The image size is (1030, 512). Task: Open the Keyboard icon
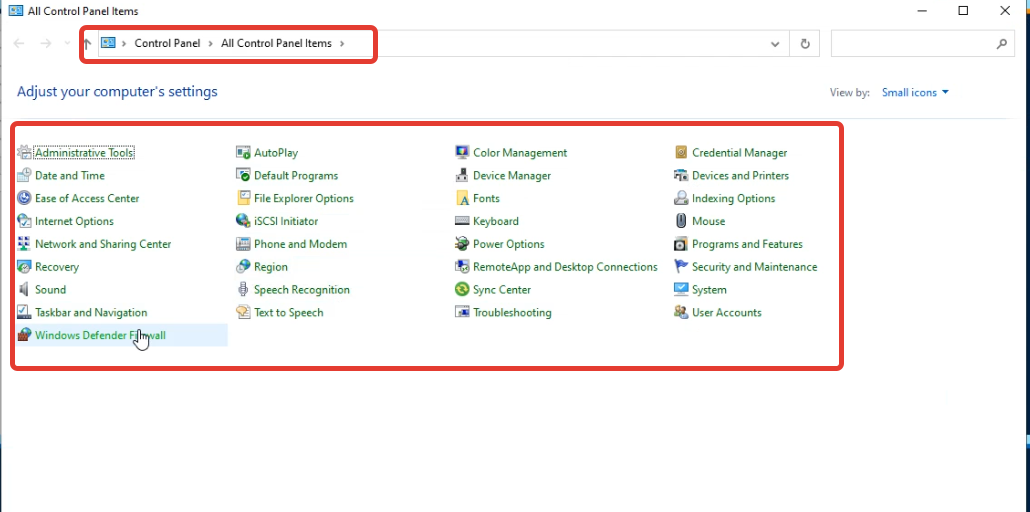[462, 221]
